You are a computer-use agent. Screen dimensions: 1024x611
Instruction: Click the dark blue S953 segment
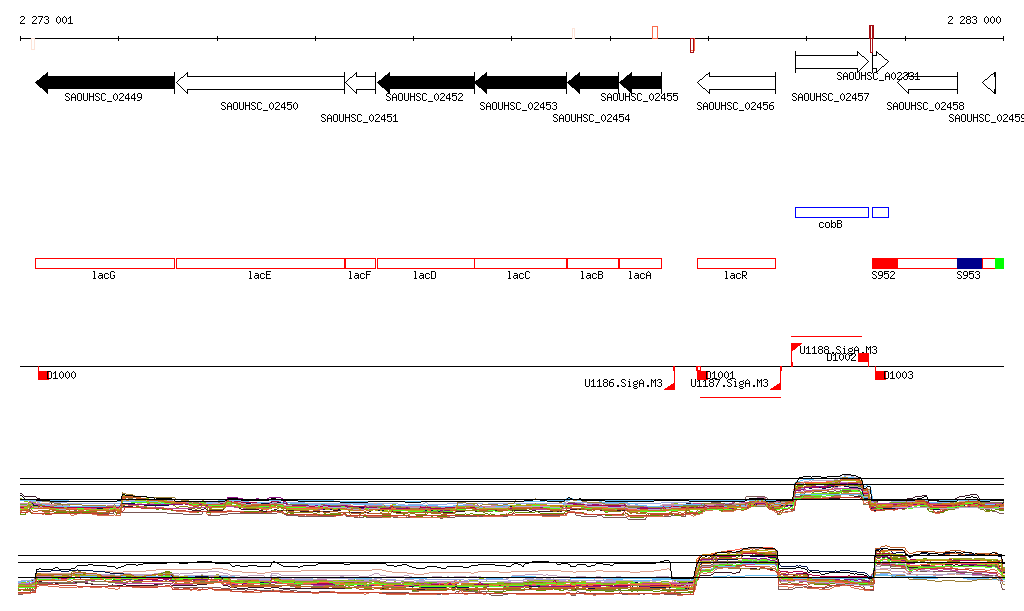[x=969, y=263]
